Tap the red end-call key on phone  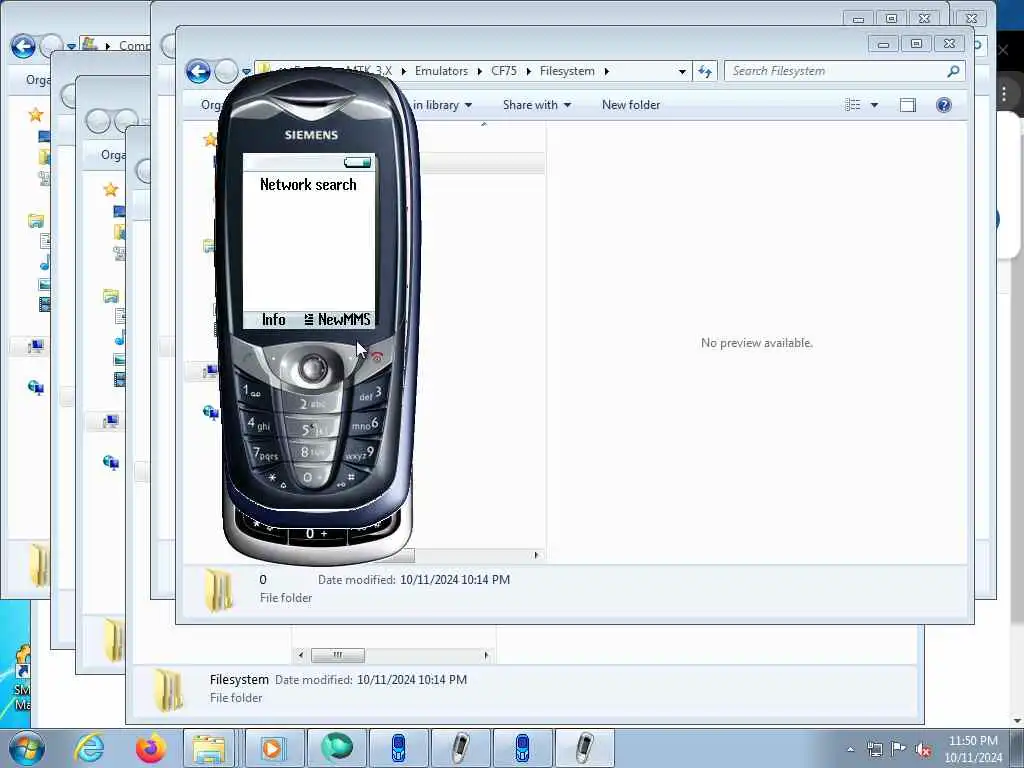(377, 357)
